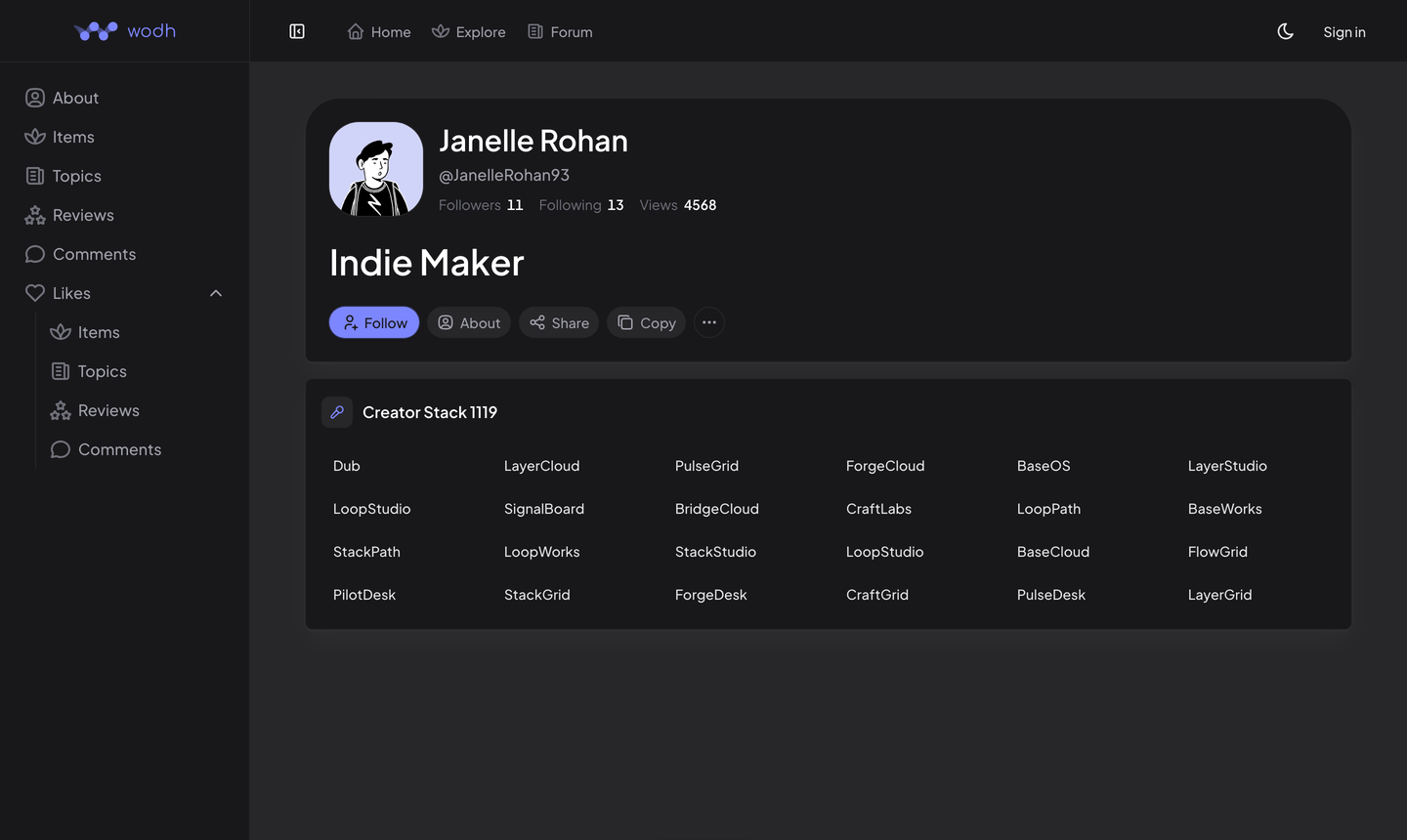Open the ForgeDesk stack item
Image resolution: width=1407 pixels, height=840 pixels.
click(x=711, y=595)
